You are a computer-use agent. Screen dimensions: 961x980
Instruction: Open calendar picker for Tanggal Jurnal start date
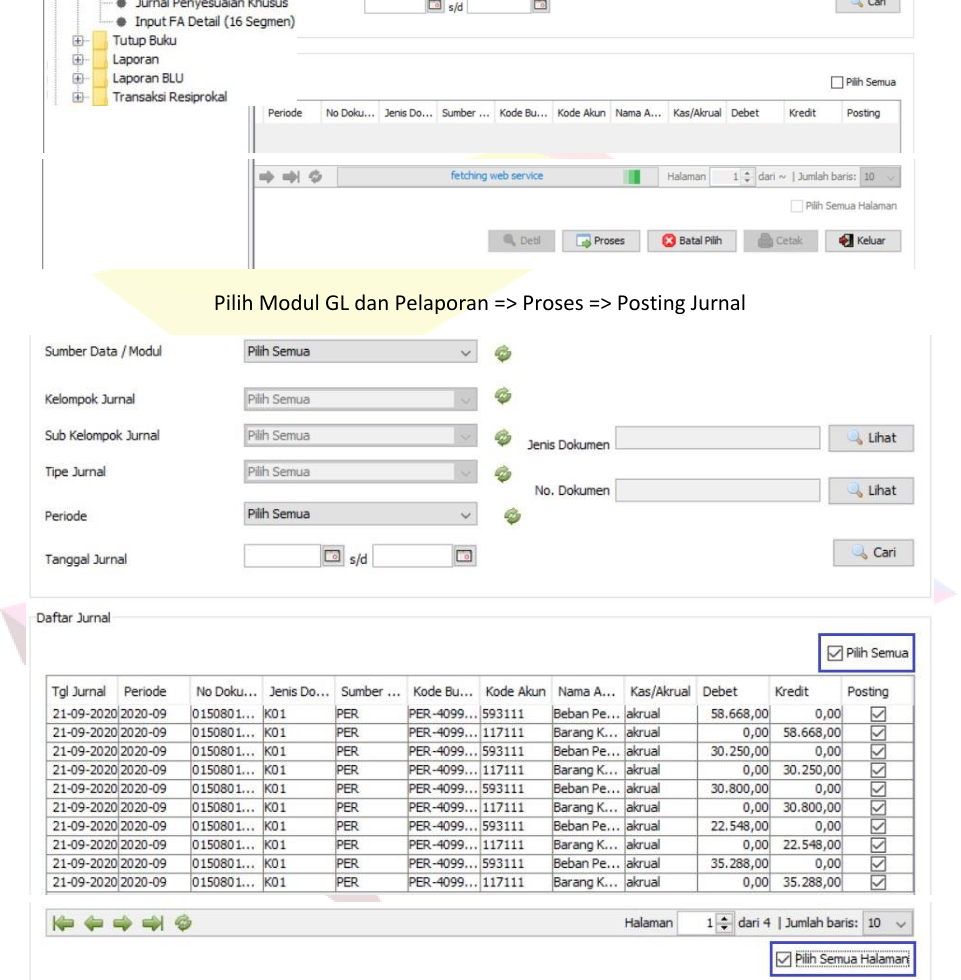[333, 556]
